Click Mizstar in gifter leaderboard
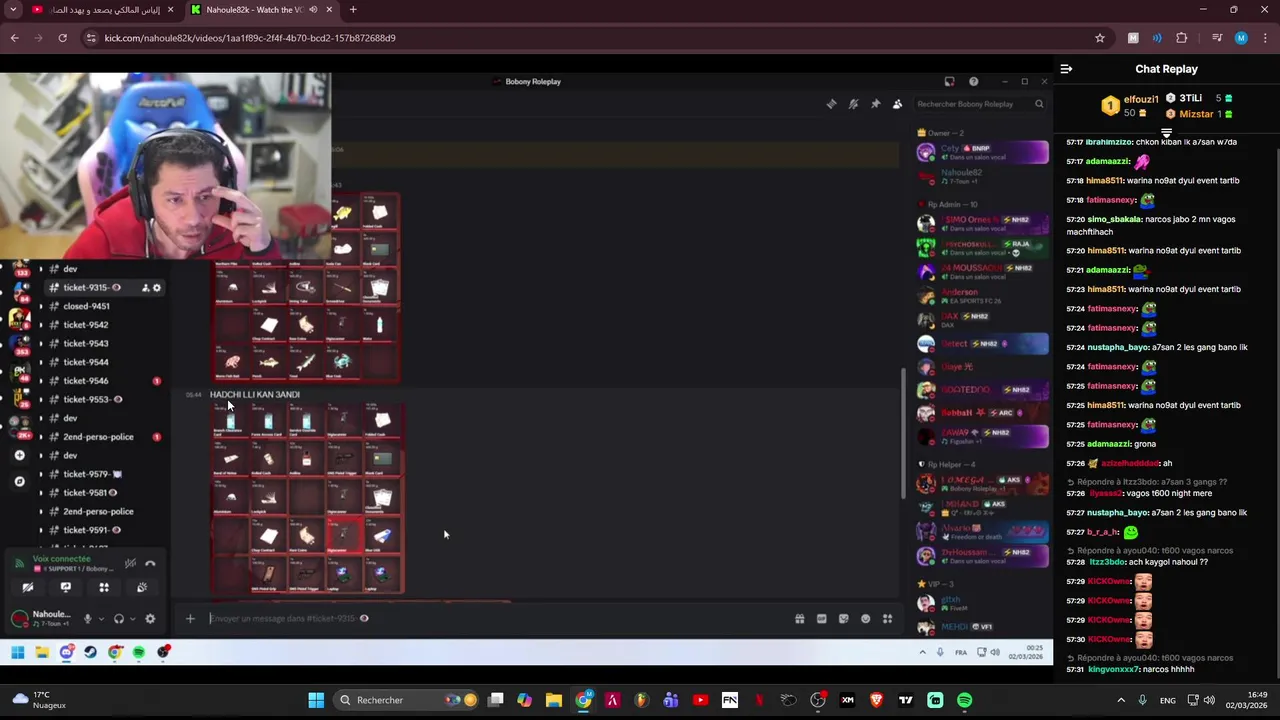 (x=1196, y=114)
